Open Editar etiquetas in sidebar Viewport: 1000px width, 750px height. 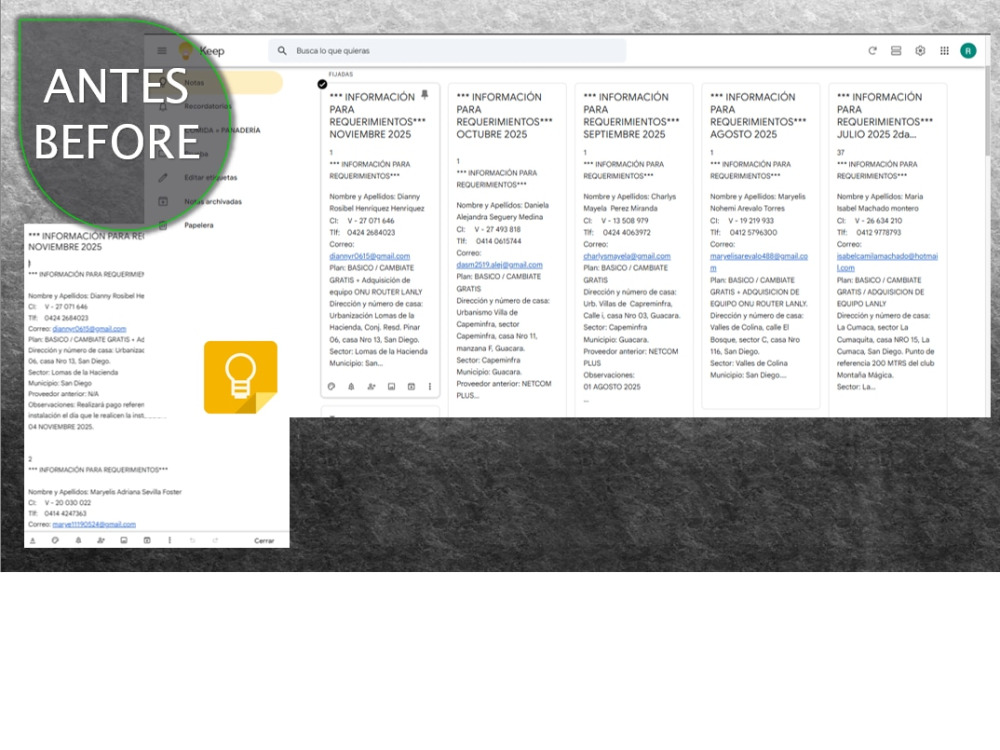click(x=210, y=177)
